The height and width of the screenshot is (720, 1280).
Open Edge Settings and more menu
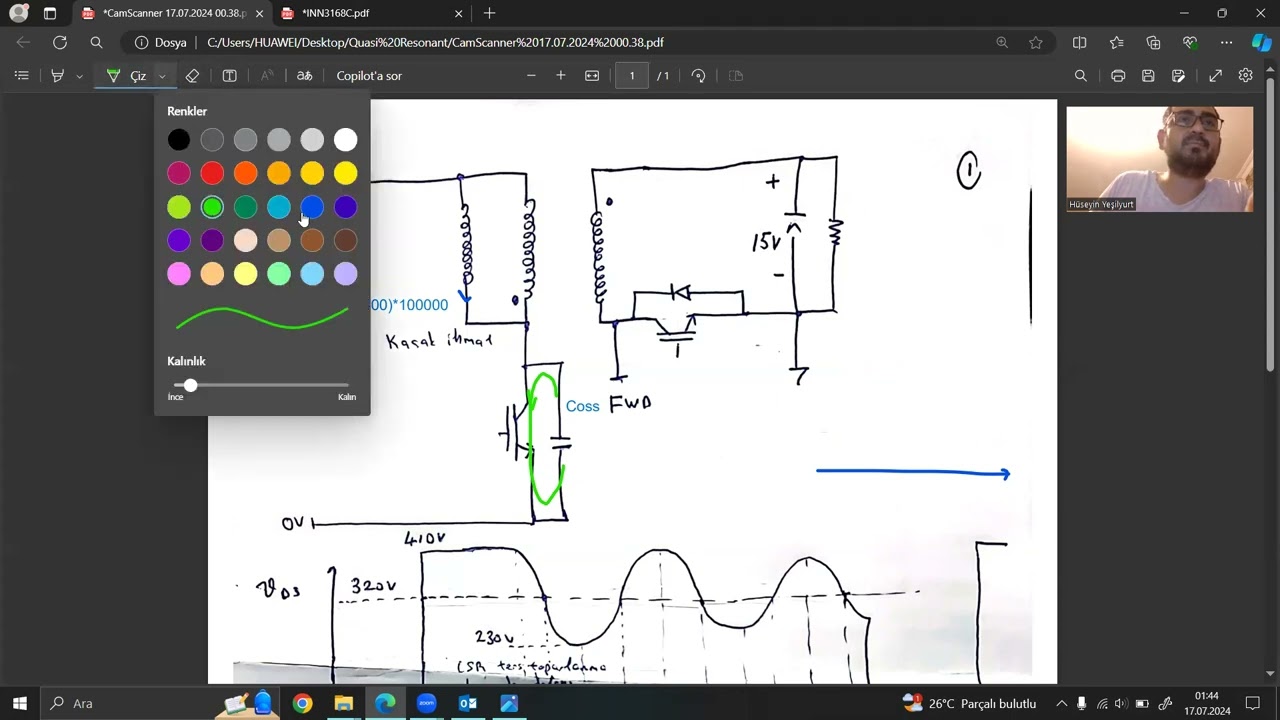point(1226,43)
